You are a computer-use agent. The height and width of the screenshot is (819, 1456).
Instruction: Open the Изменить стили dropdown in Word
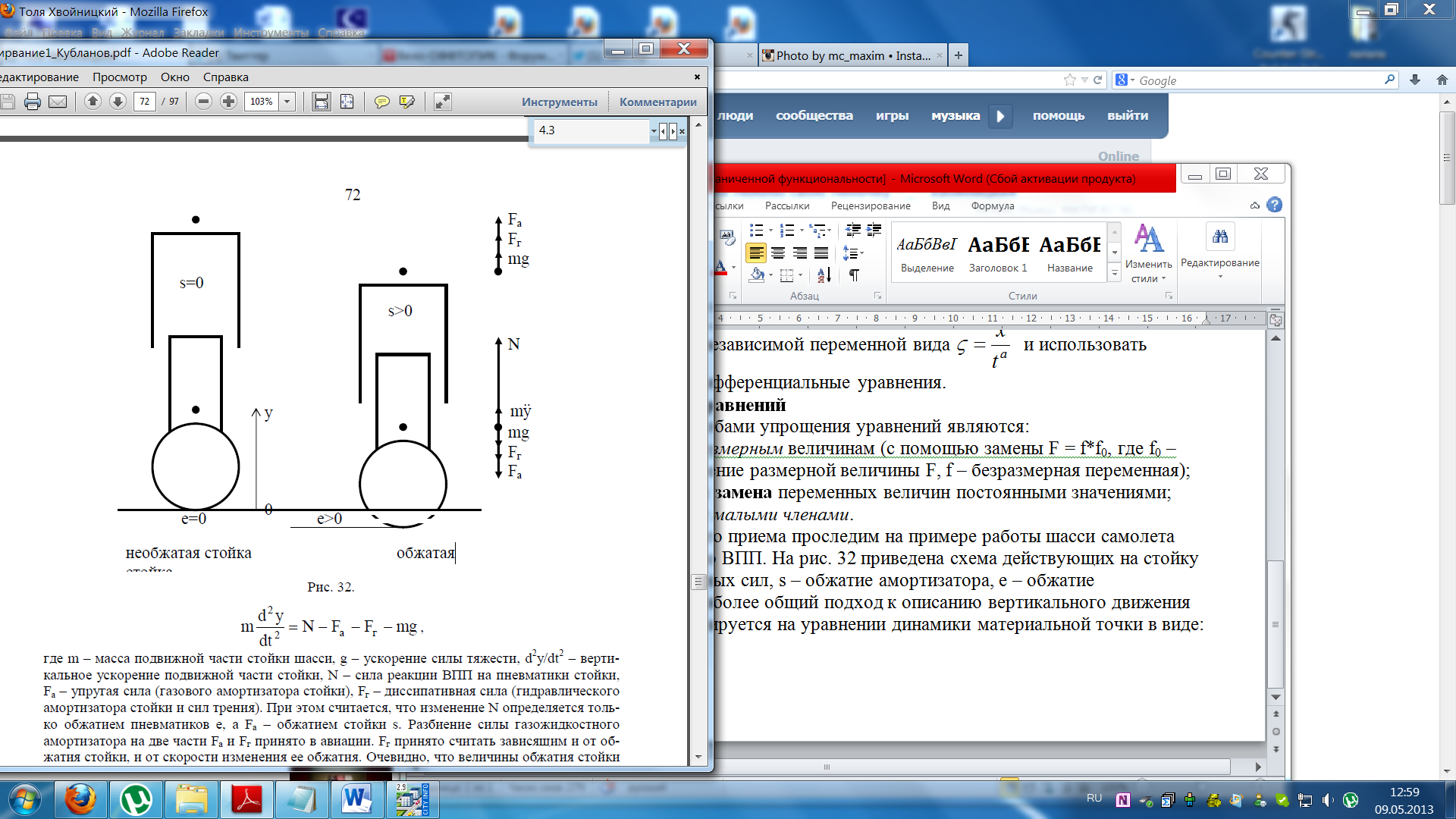(1148, 253)
